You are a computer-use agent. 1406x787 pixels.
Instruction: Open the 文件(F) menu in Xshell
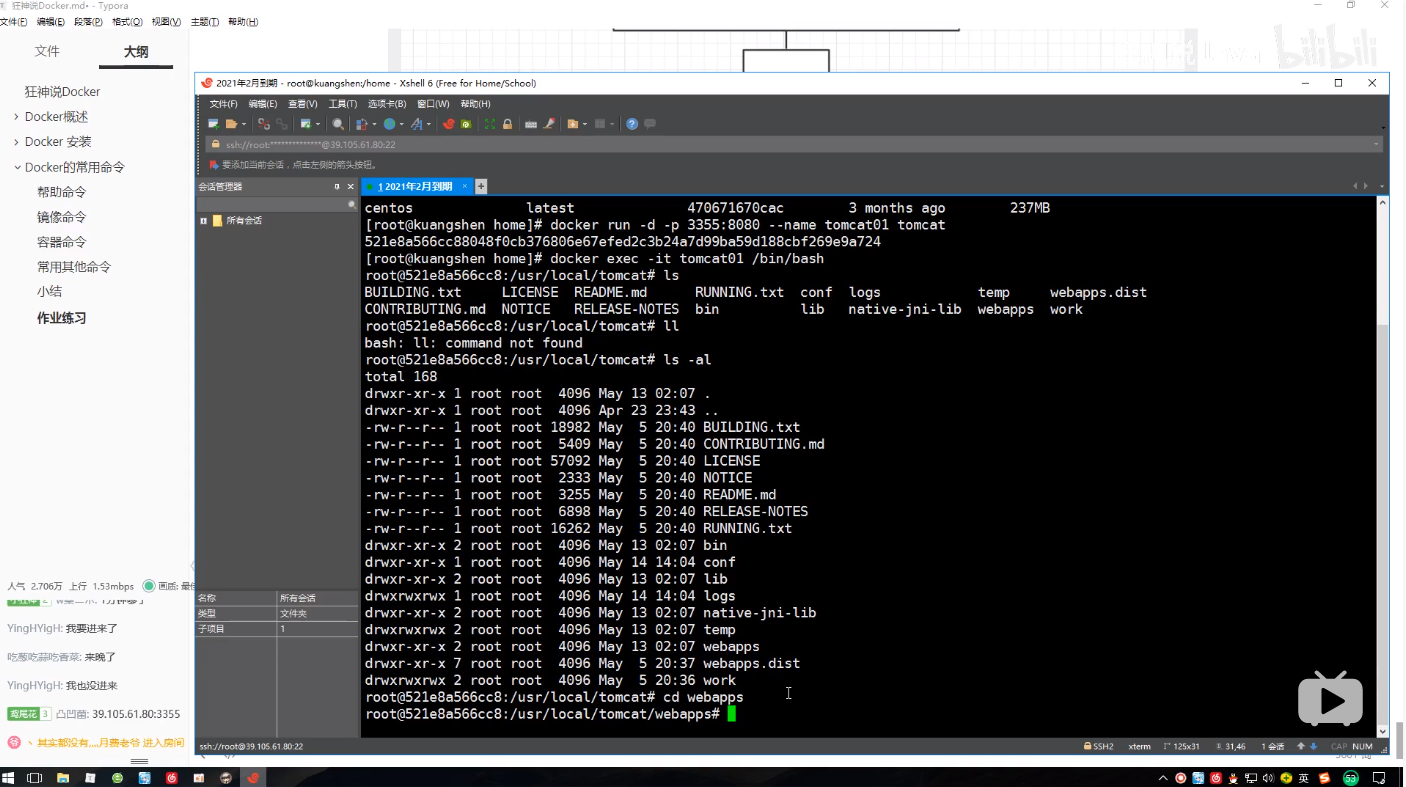click(224, 104)
